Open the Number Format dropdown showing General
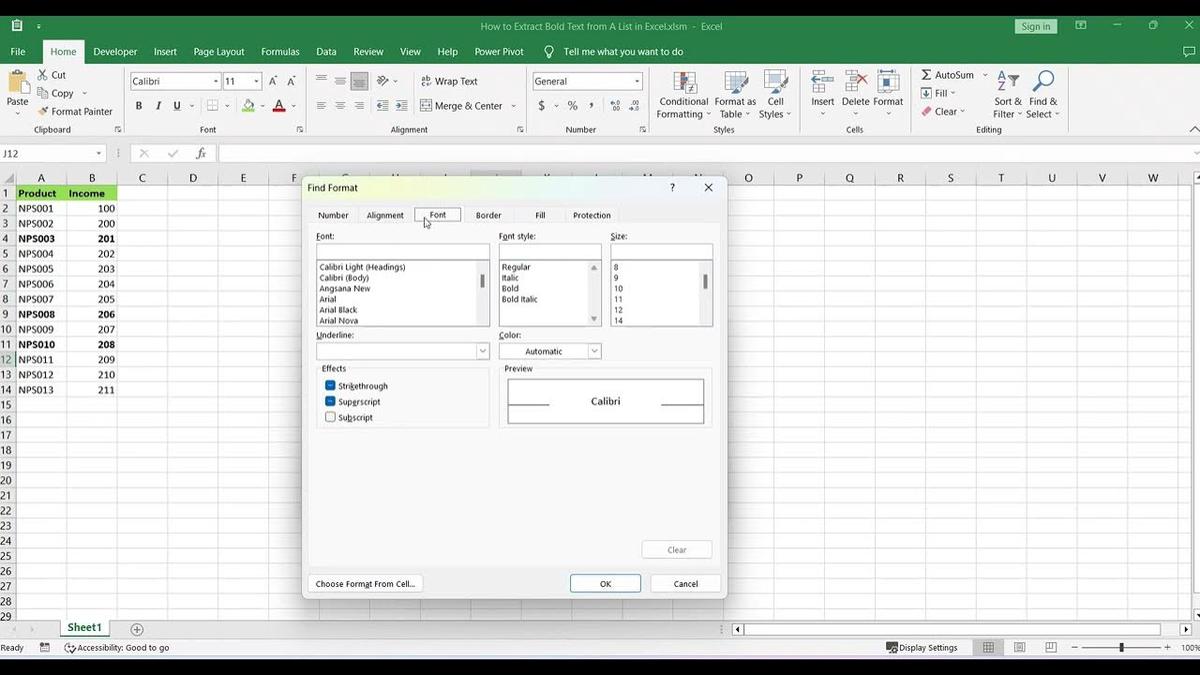This screenshot has height=675, width=1200. 636,80
